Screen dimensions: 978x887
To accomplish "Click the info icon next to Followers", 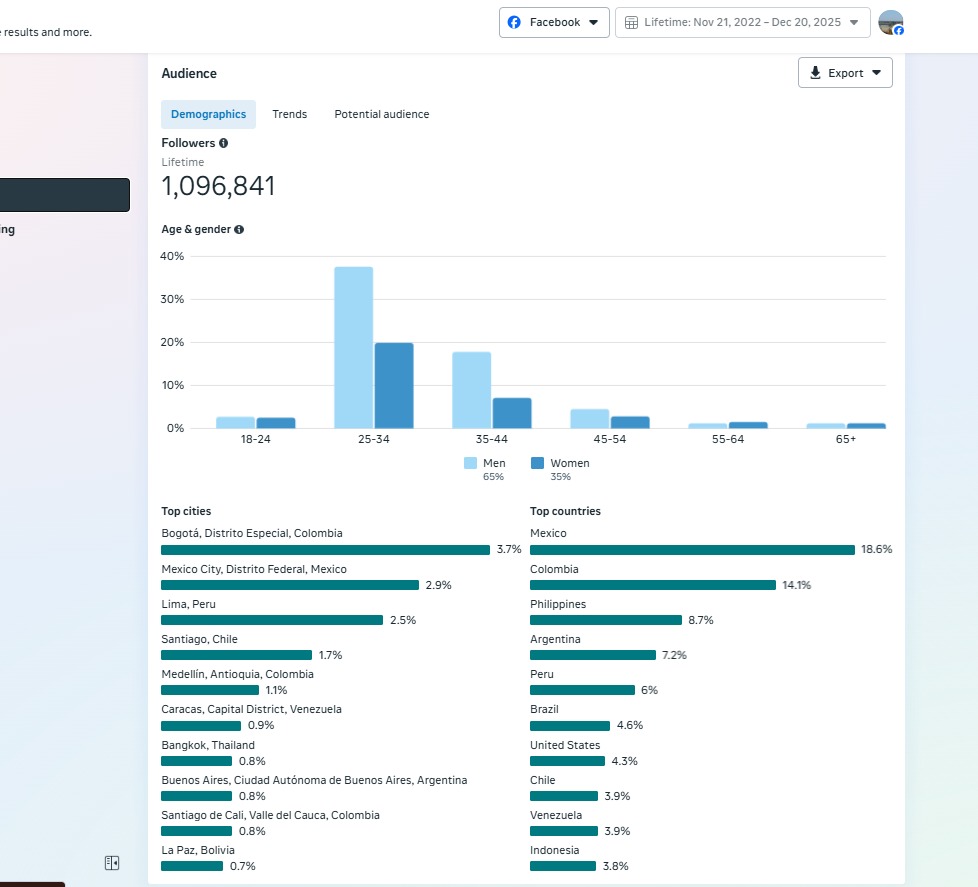I will pos(223,143).
